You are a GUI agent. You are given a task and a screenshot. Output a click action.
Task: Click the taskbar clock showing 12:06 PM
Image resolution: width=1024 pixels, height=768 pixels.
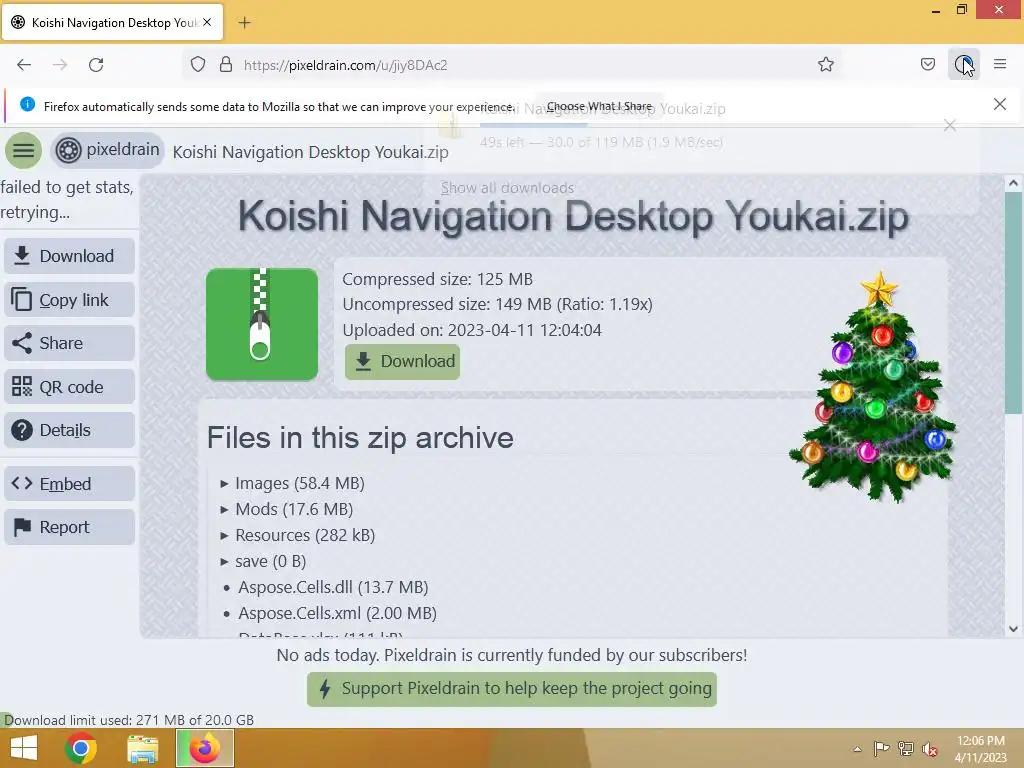click(x=980, y=749)
